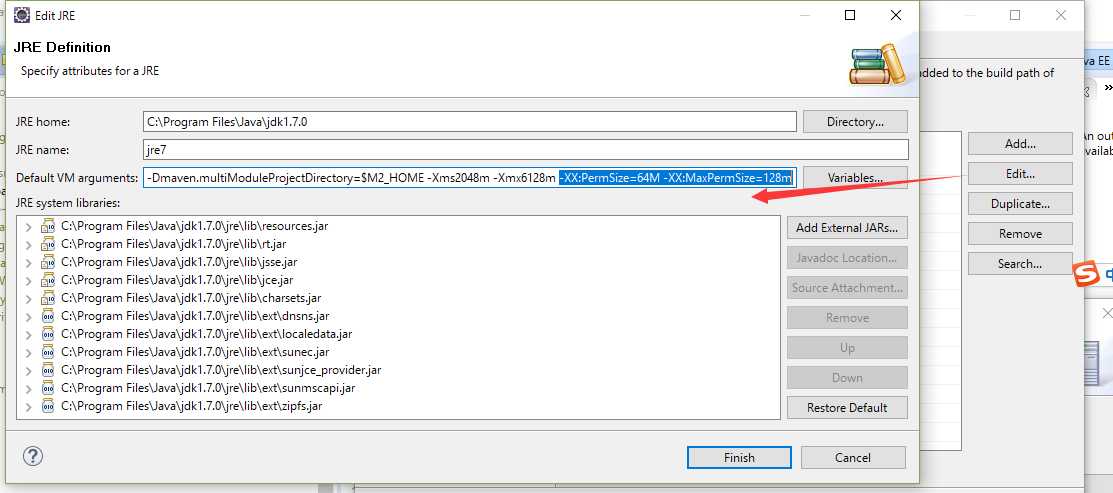This screenshot has height=493, width=1113.
Task: Click the jar icon beside dnsns.jar
Action: 48,316
